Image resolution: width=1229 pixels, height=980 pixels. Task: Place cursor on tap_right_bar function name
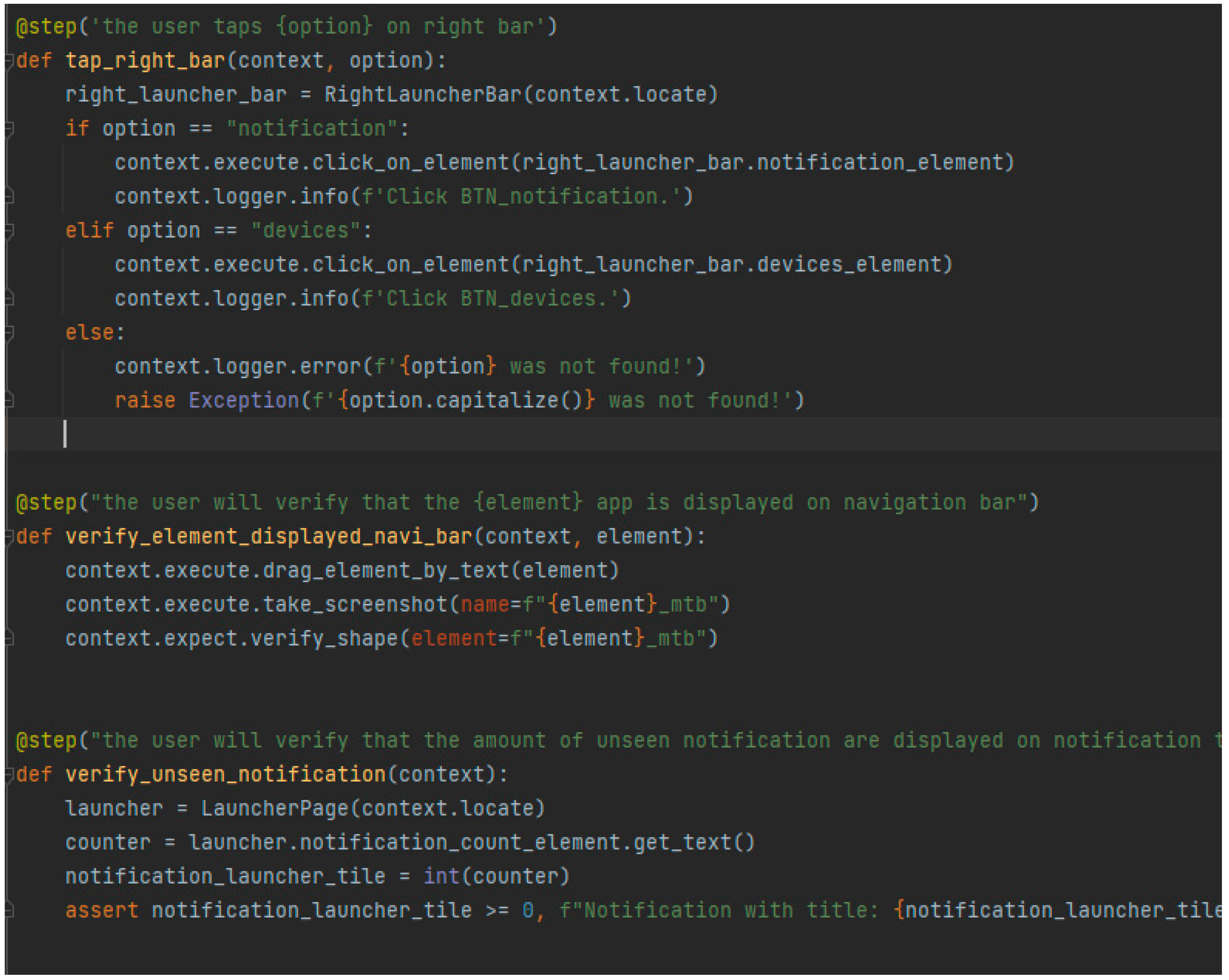145,60
